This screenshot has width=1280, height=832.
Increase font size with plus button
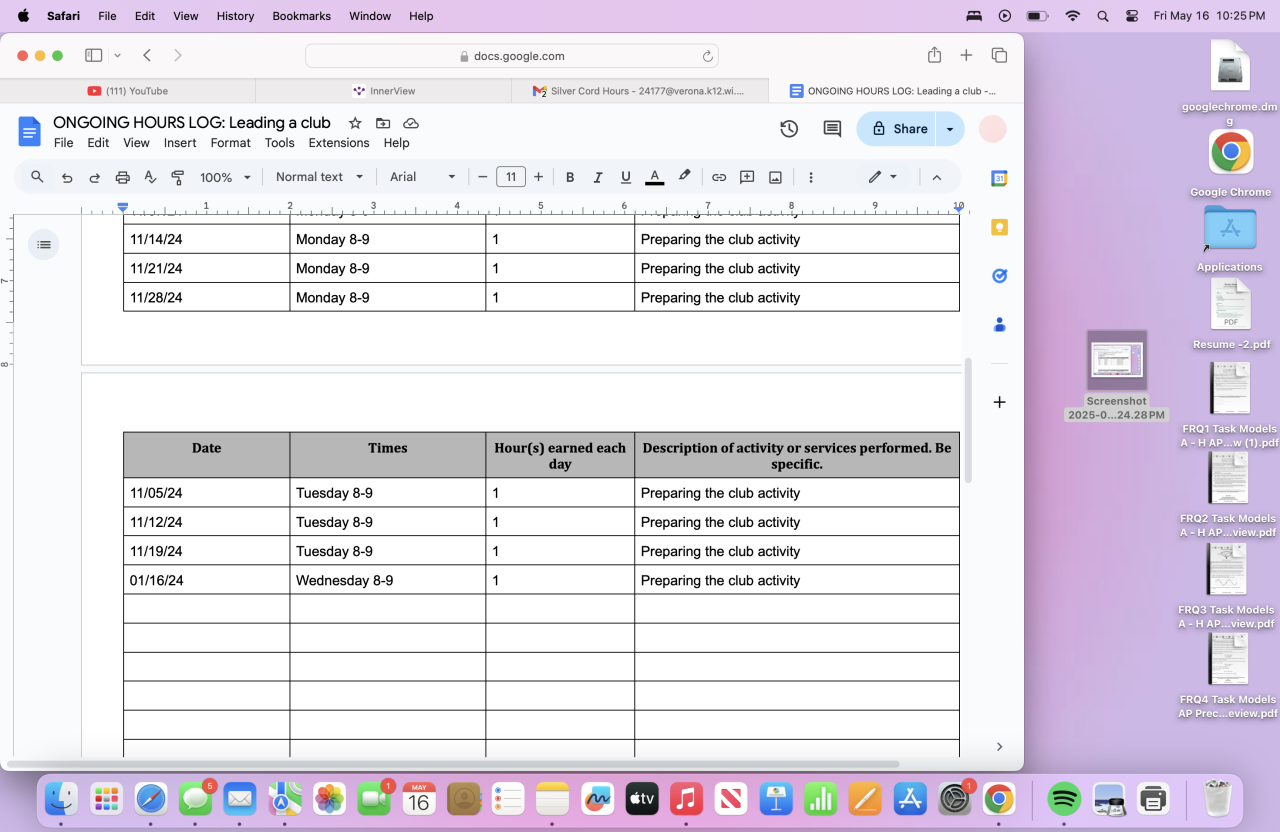pos(539,177)
